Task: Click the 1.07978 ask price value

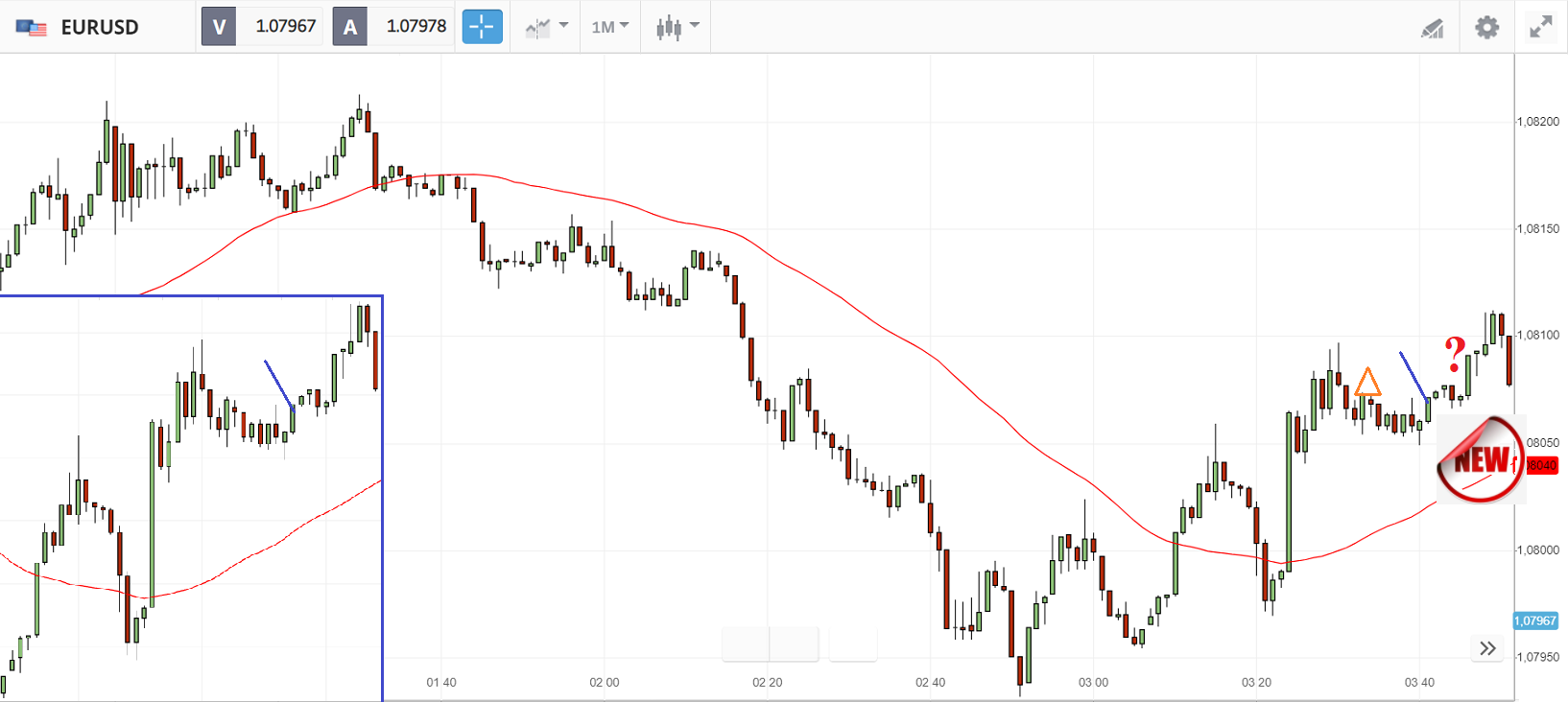Action: tap(416, 27)
